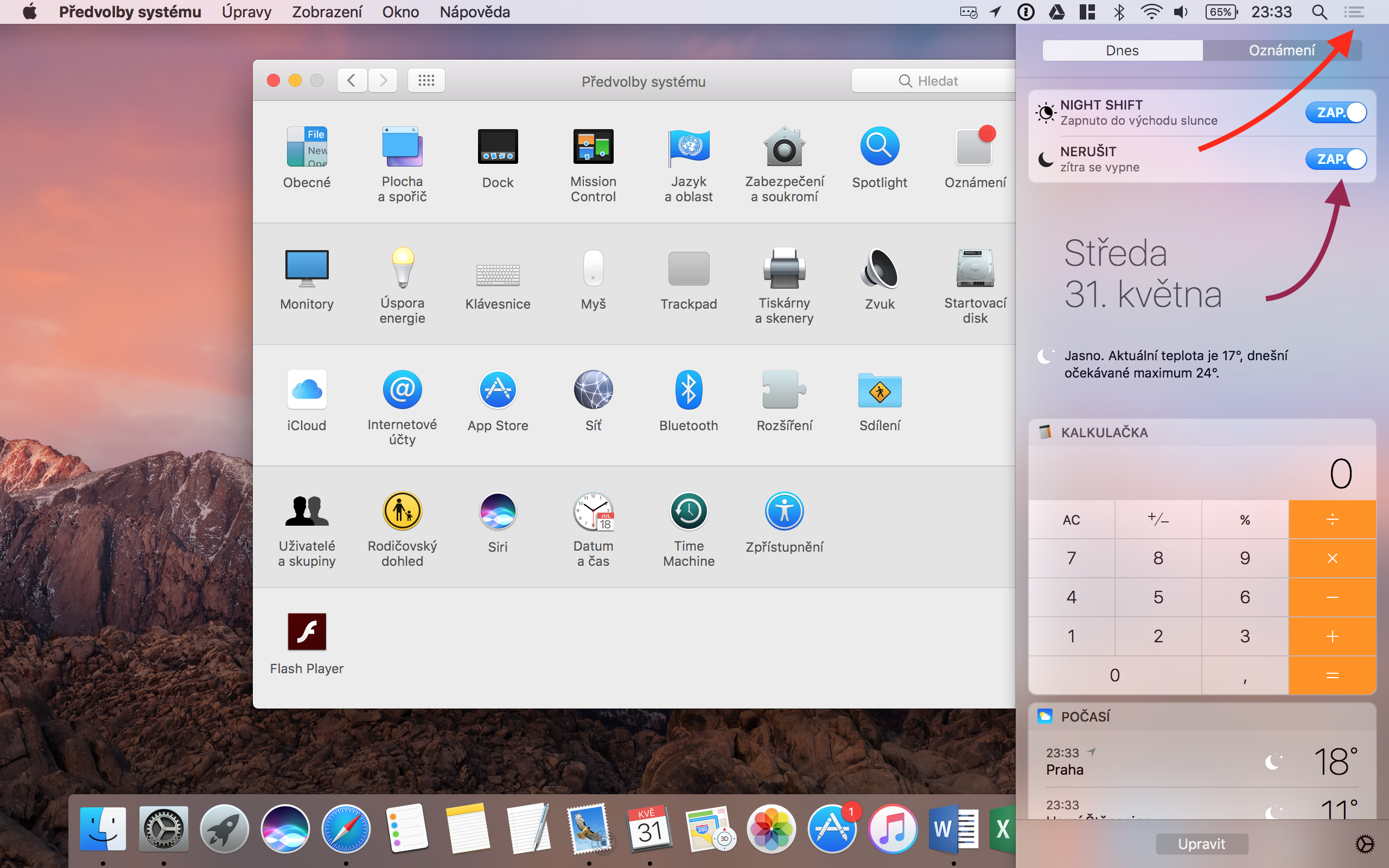Disable the Nerušit switch
The height and width of the screenshot is (868, 1389).
pyautogui.click(x=1336, y=159)
